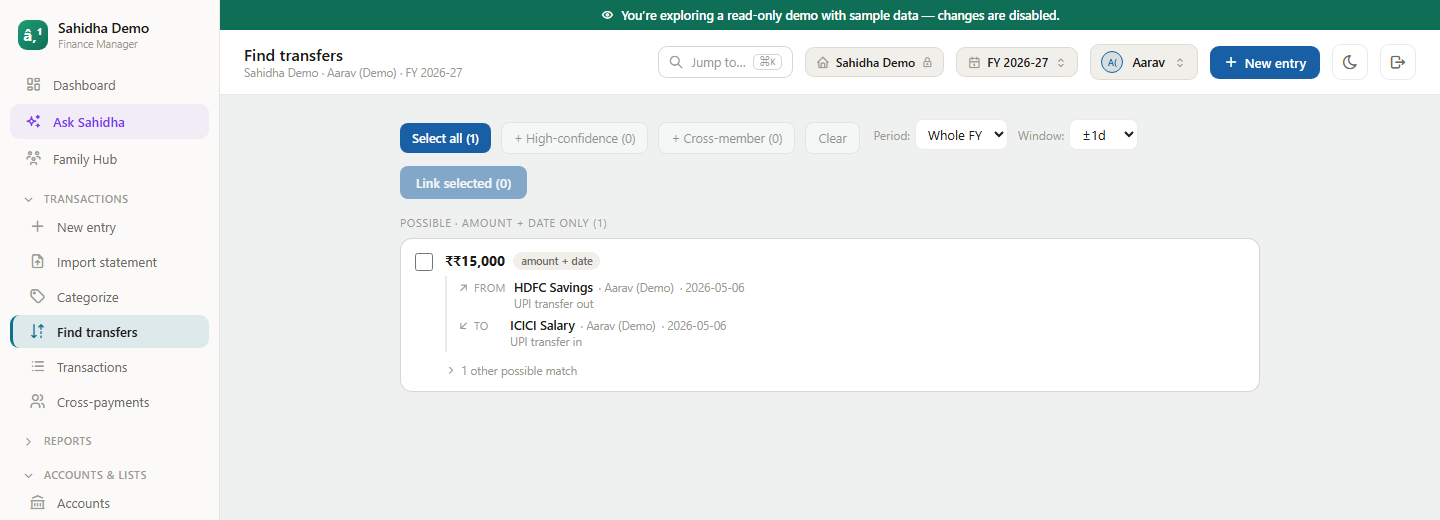Click the Categorize tag icon

tap(38, 297)
